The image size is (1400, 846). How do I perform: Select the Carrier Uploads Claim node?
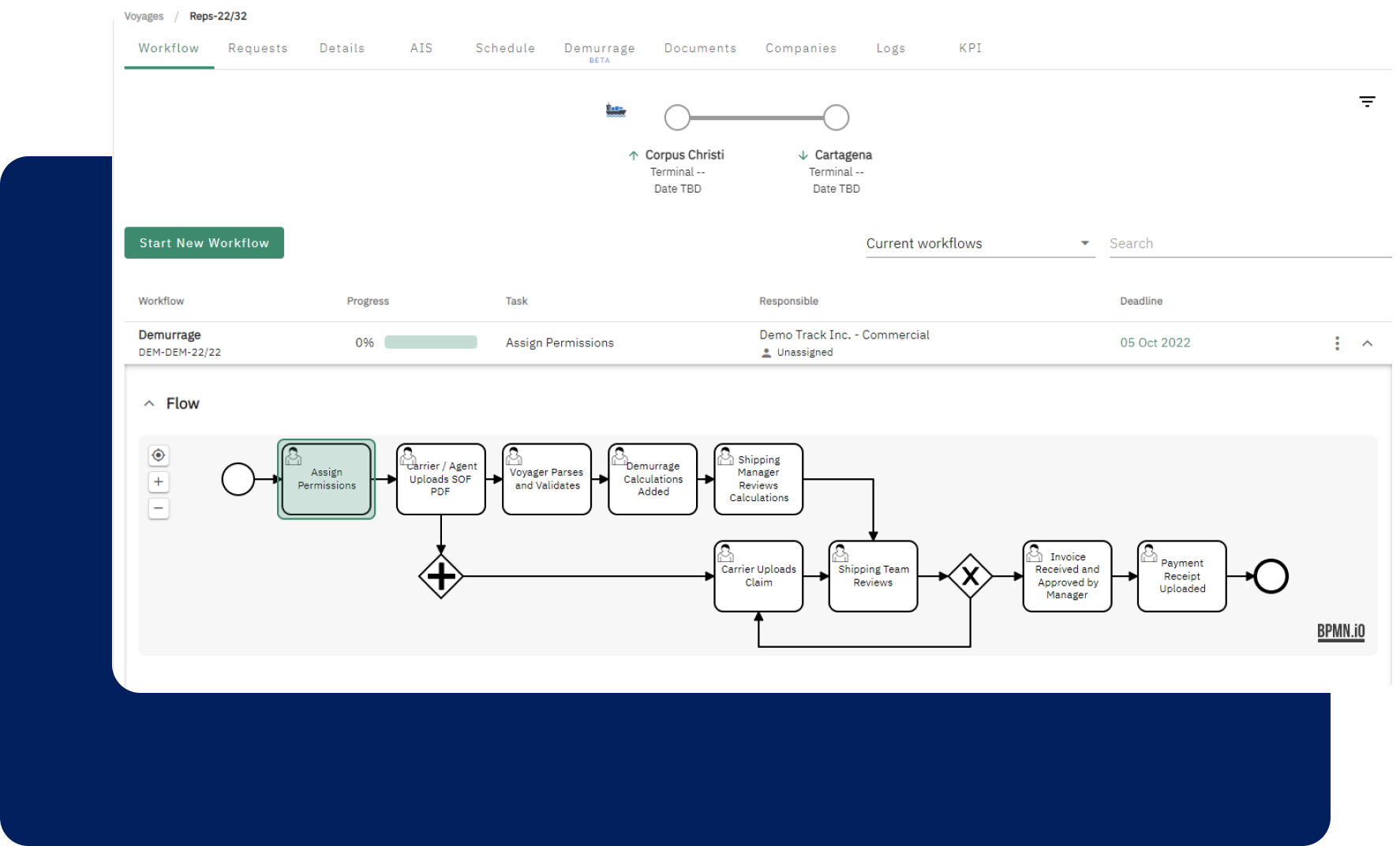[758, 576]
